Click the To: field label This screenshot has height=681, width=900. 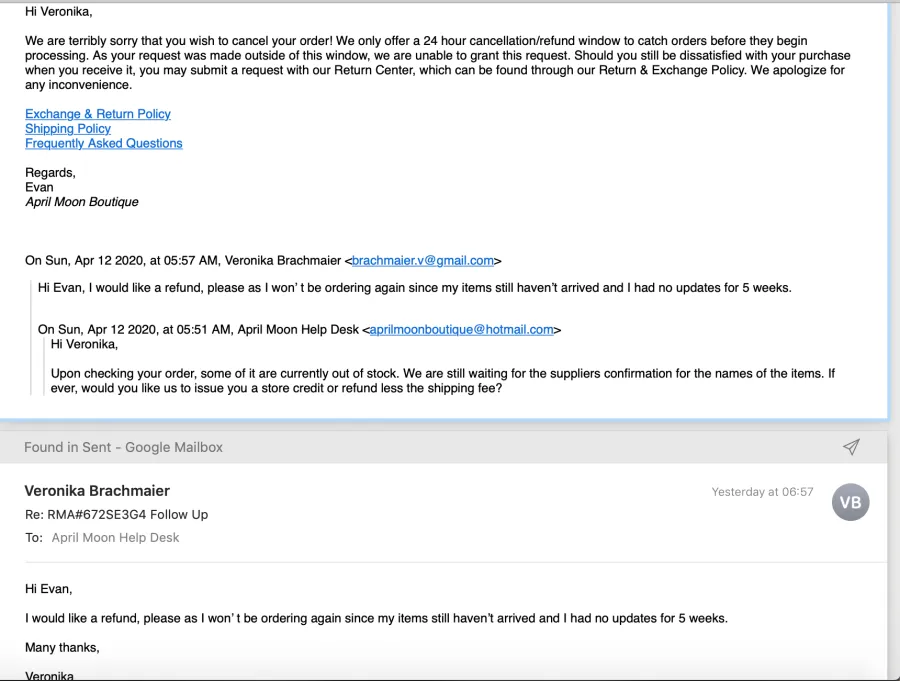[x=34, y=537]
